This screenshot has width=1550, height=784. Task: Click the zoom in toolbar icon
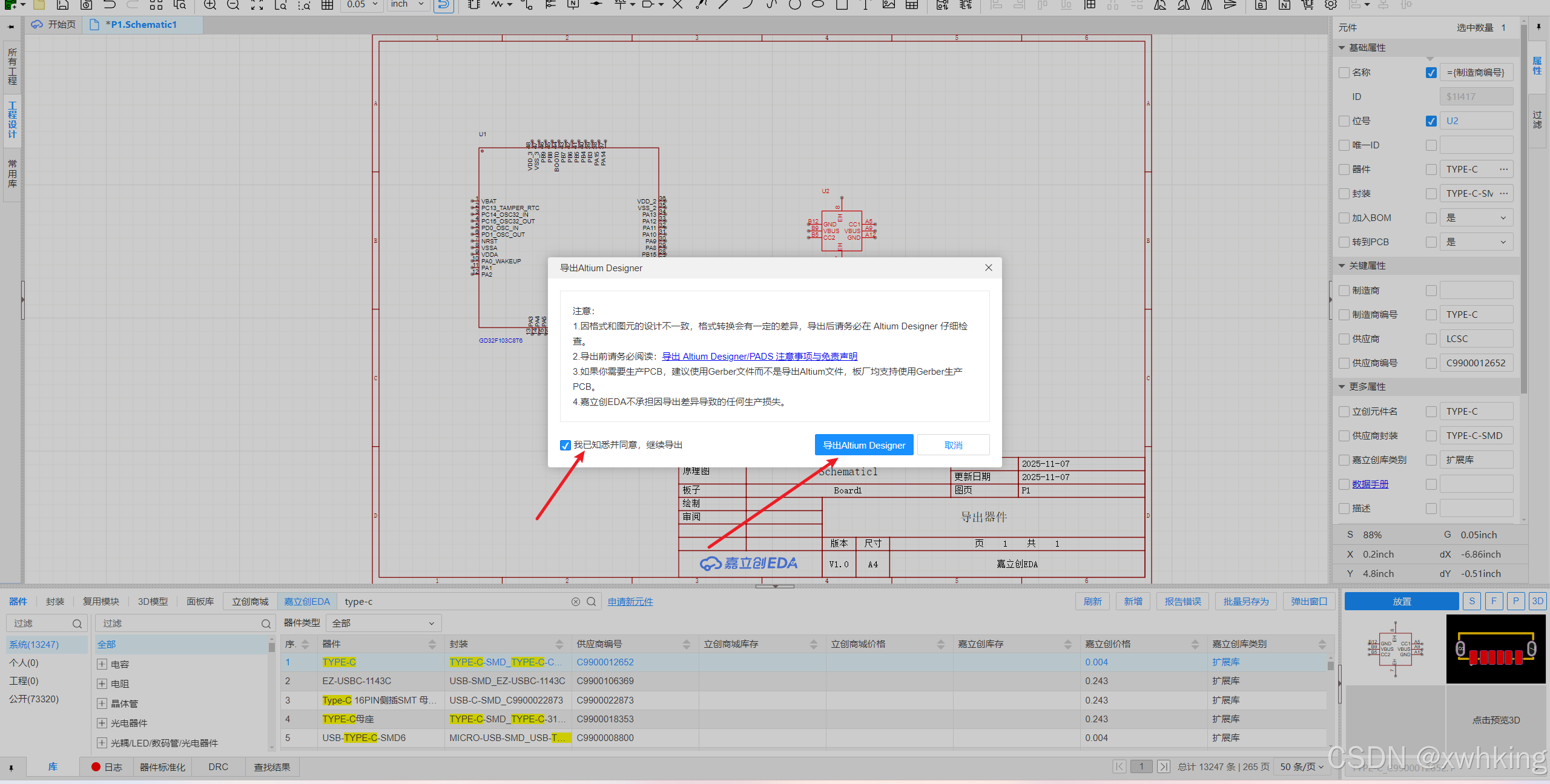209,5
